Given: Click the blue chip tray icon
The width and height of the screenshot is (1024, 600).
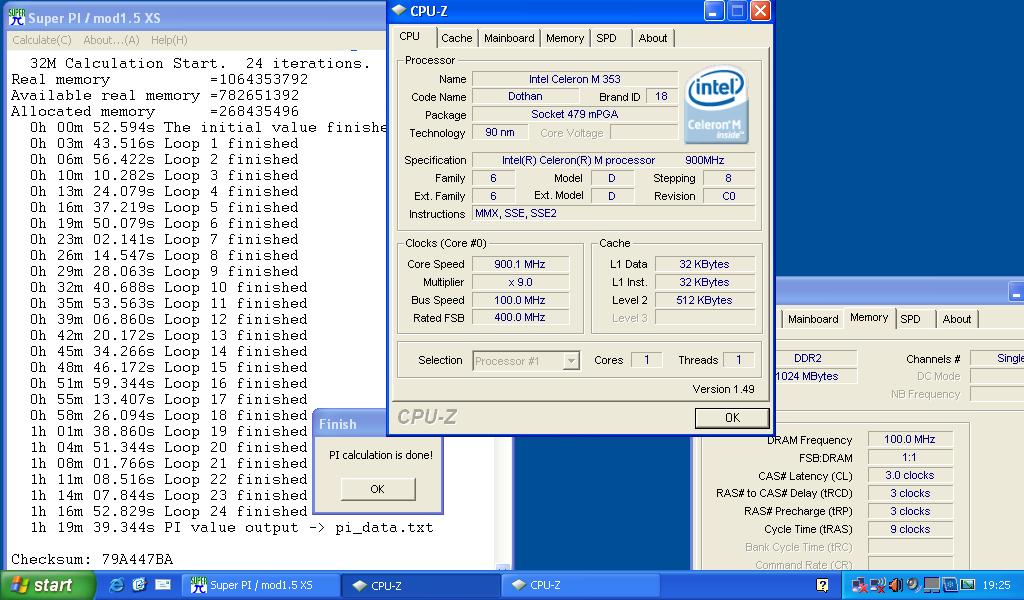Looking at the screenshot, I should coord(950,585).
